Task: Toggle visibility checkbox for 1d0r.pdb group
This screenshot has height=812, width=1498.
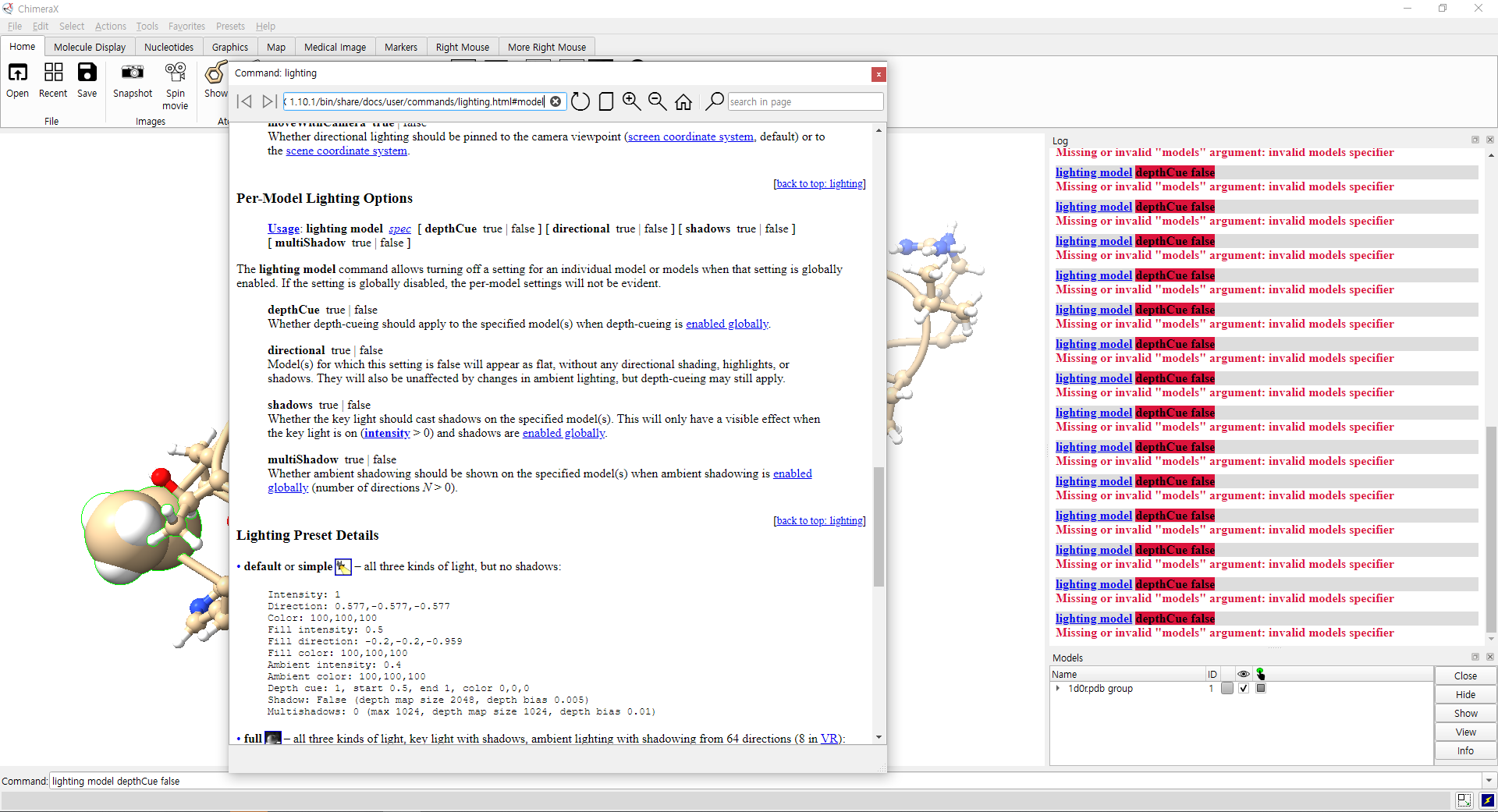Action: (x=1244, y=688)
